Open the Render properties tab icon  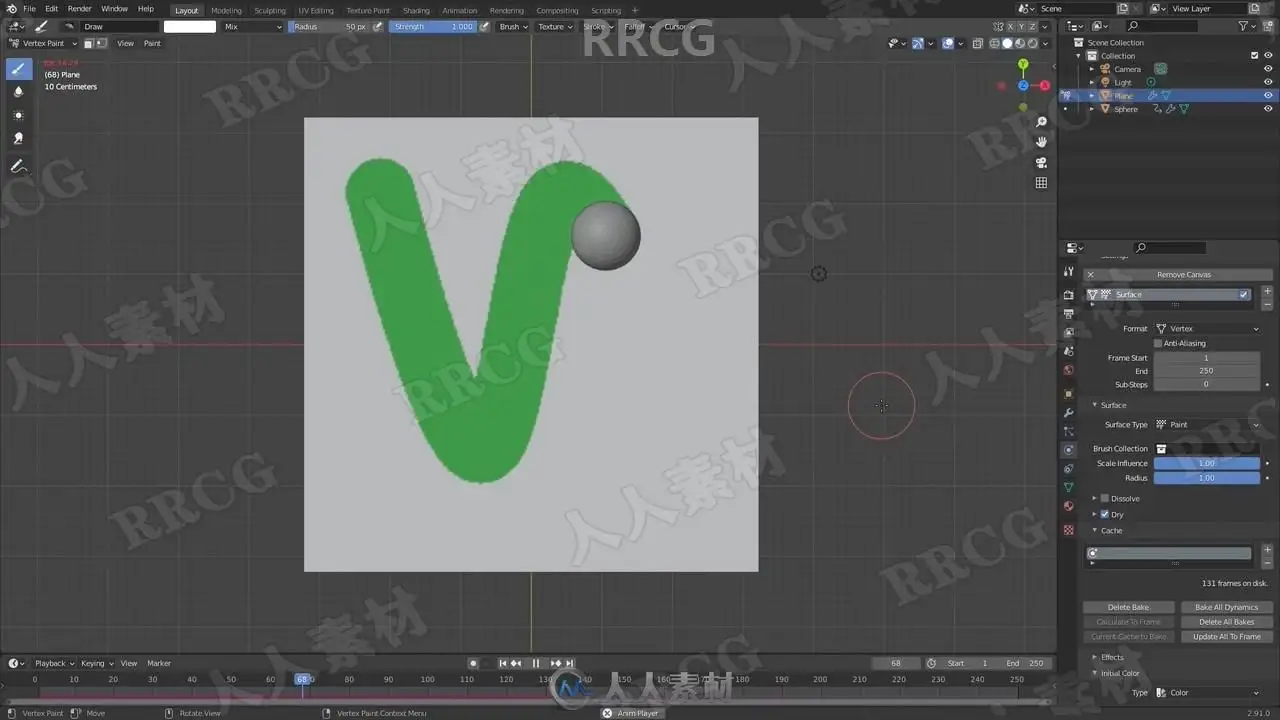pos(1069,295)
